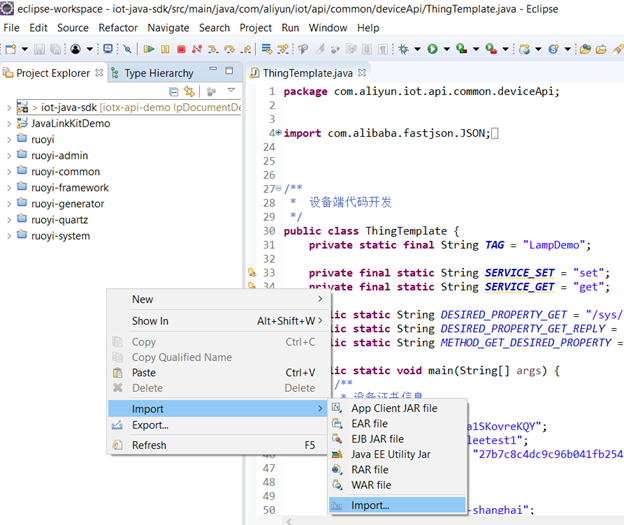Screen dimensions: 624x525
Task: Select the Project Explorer tab
Action: tap(53, 73)
